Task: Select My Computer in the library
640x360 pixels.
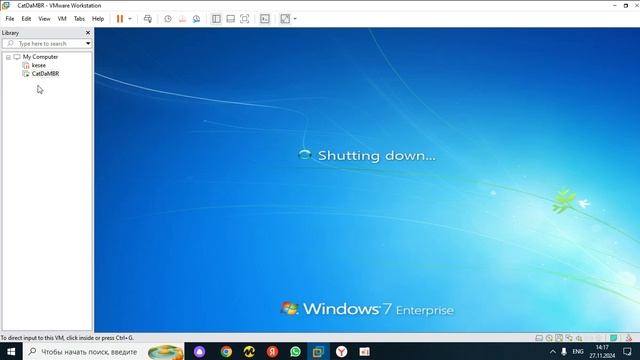Action: coord(40,57)
